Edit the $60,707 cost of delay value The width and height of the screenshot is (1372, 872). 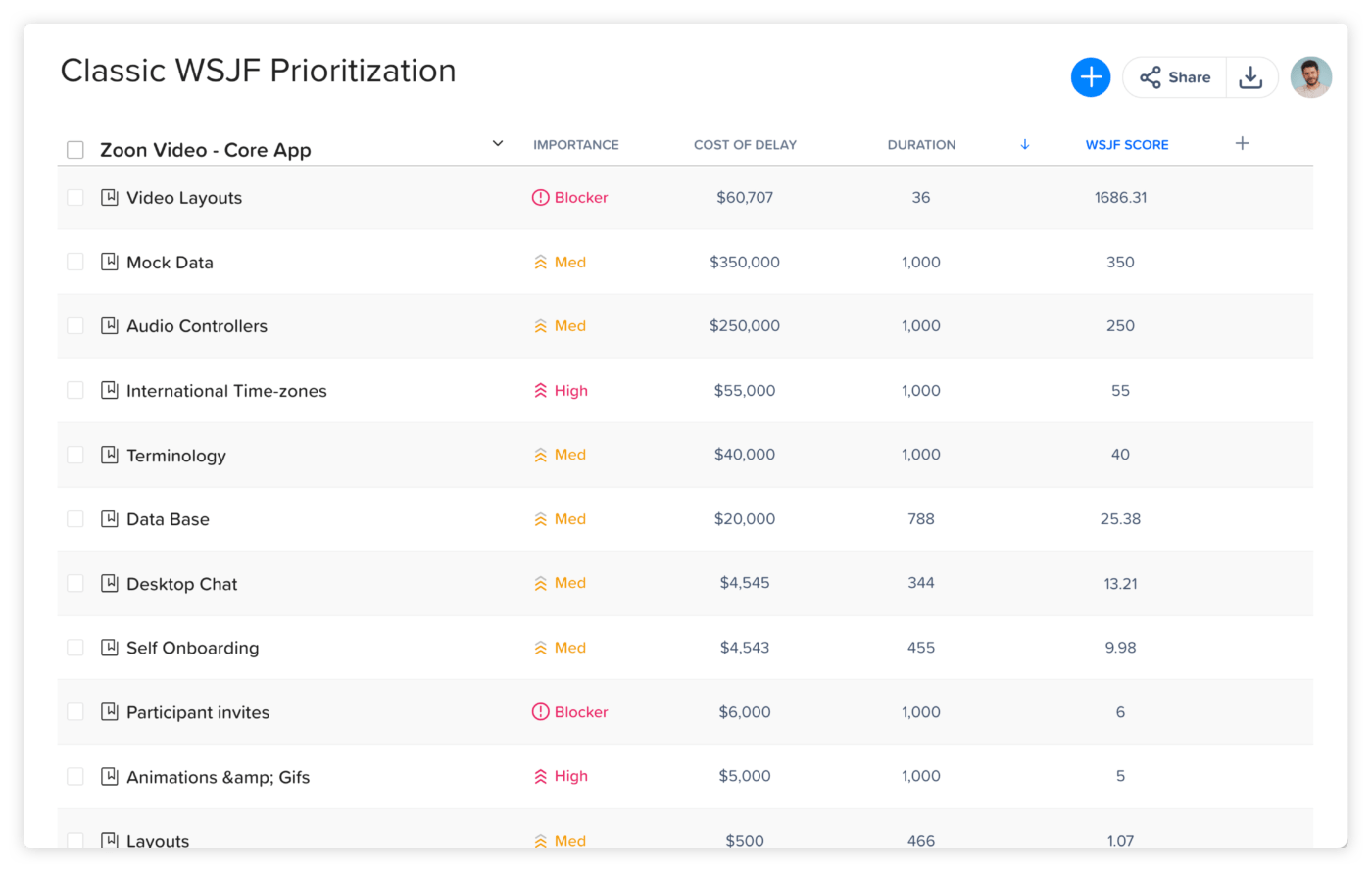[x=746, y=196]
